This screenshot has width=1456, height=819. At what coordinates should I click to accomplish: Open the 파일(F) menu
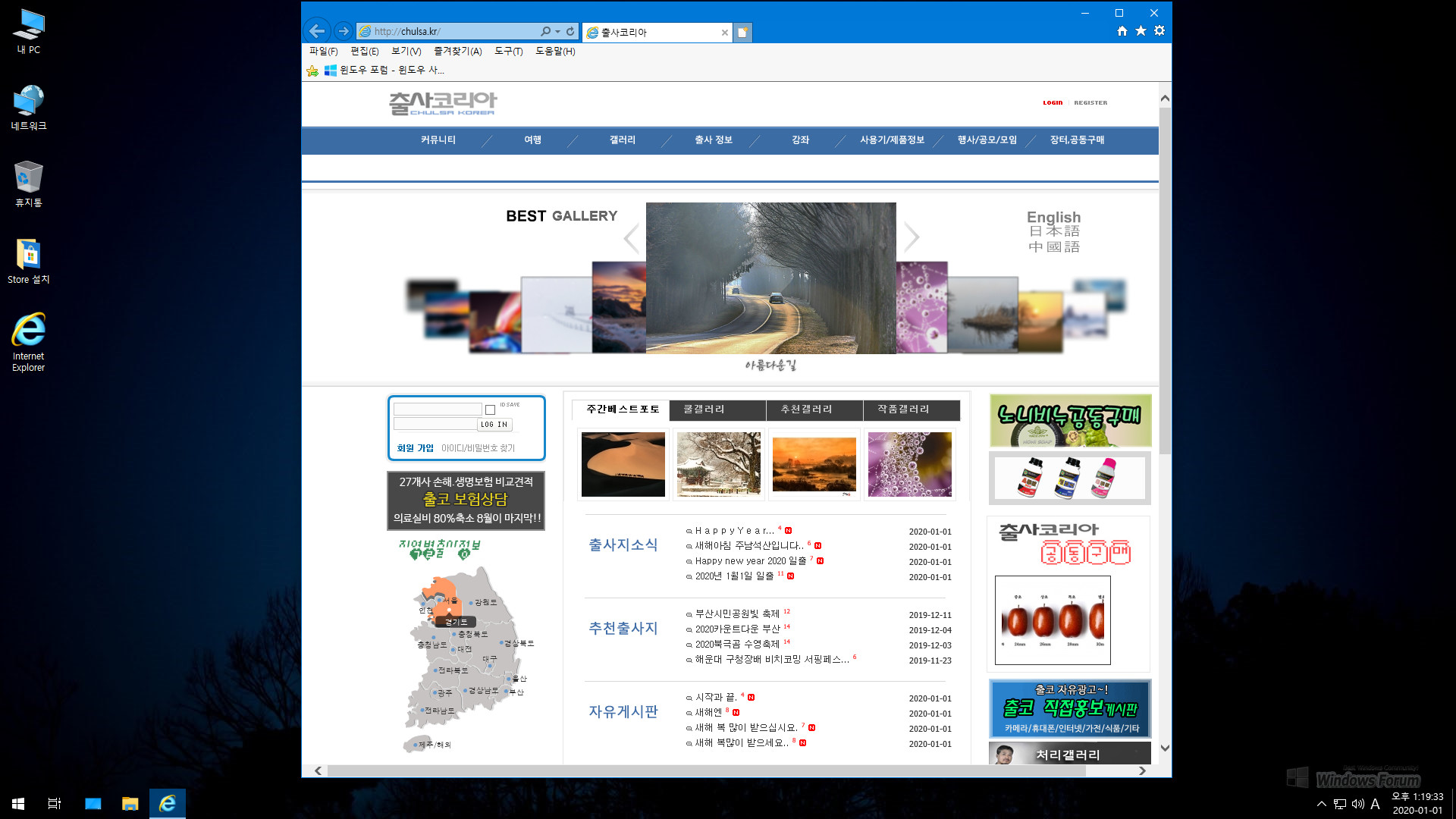point(323,51)
